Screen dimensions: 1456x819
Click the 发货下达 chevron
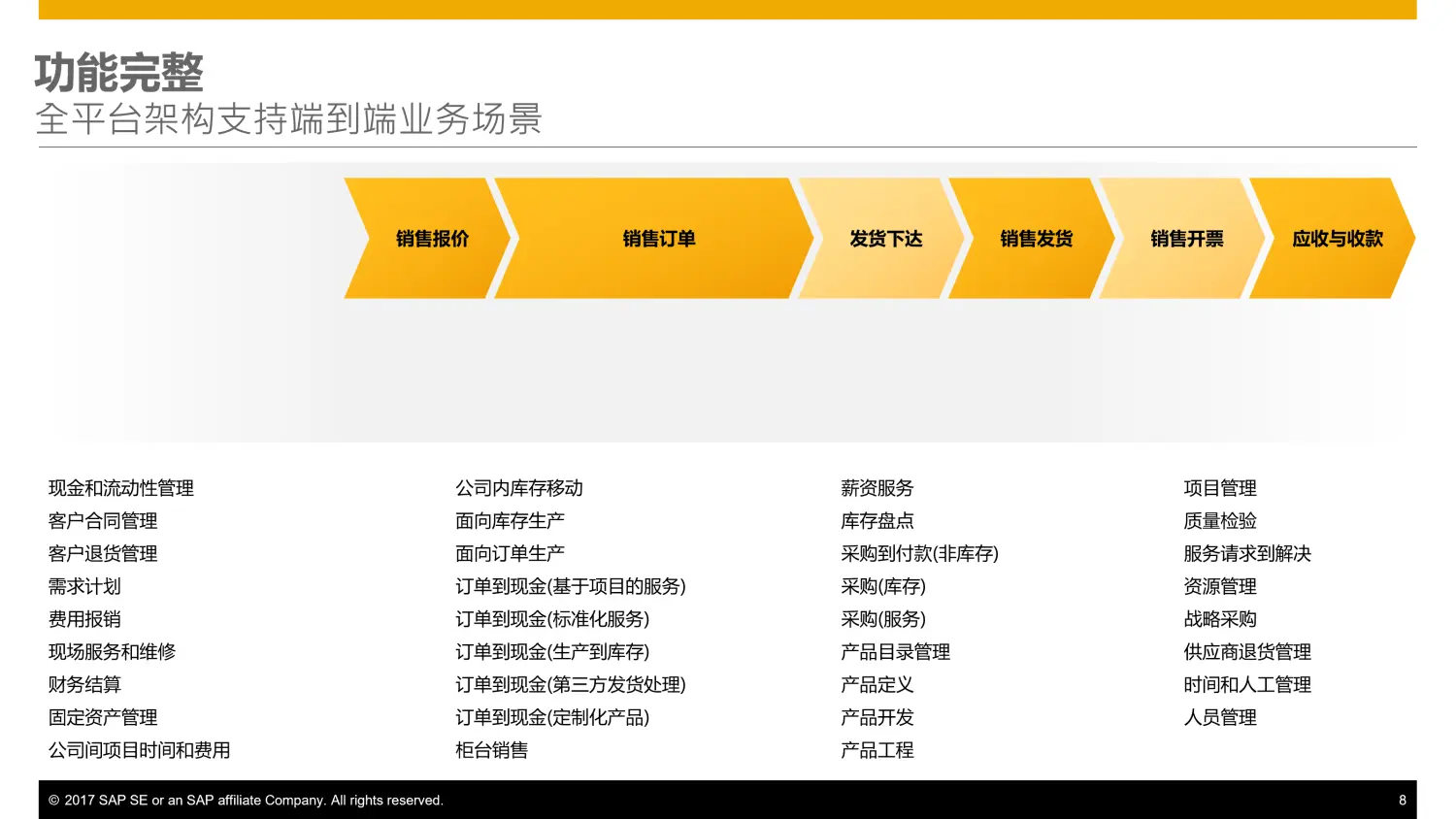(881, 238)
